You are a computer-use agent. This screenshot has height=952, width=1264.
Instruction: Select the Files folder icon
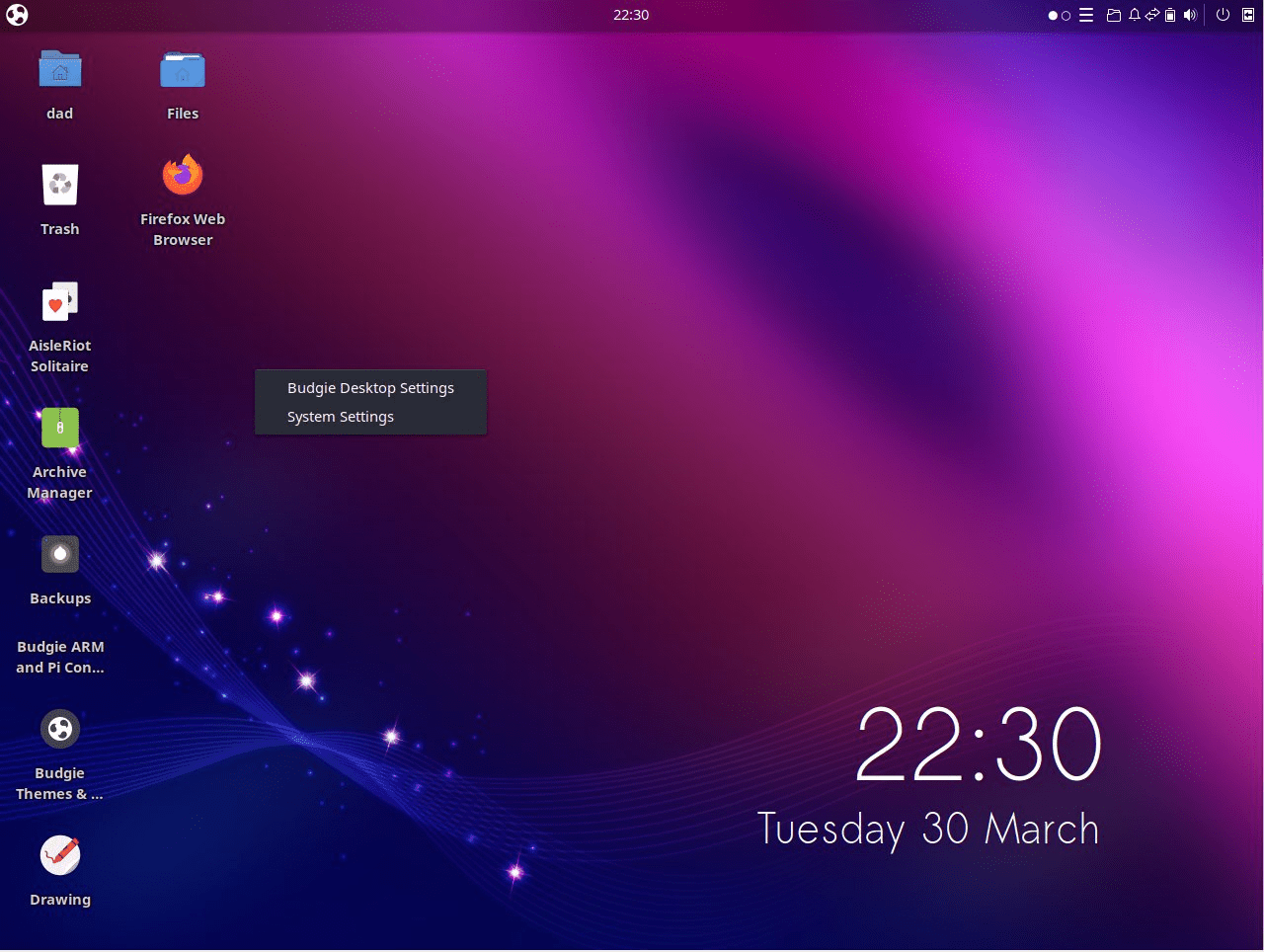coord(183,71)
